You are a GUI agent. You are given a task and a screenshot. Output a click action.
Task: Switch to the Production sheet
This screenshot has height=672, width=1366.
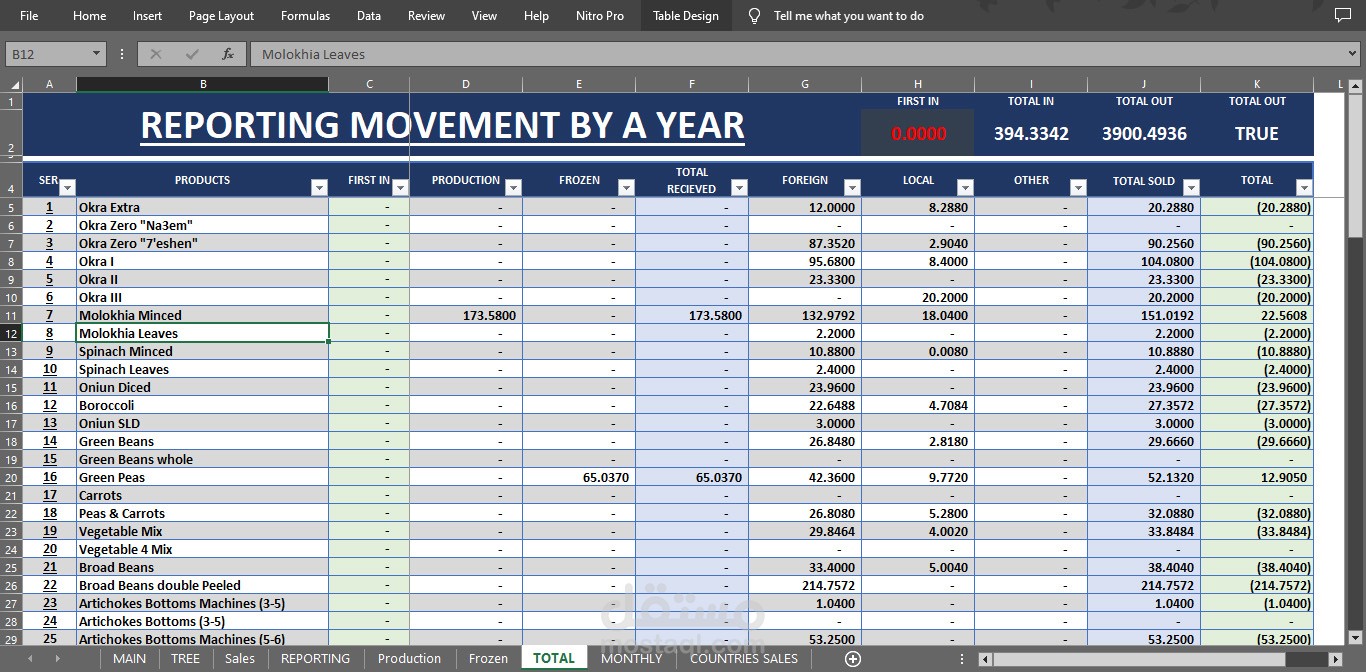point(409,658)
